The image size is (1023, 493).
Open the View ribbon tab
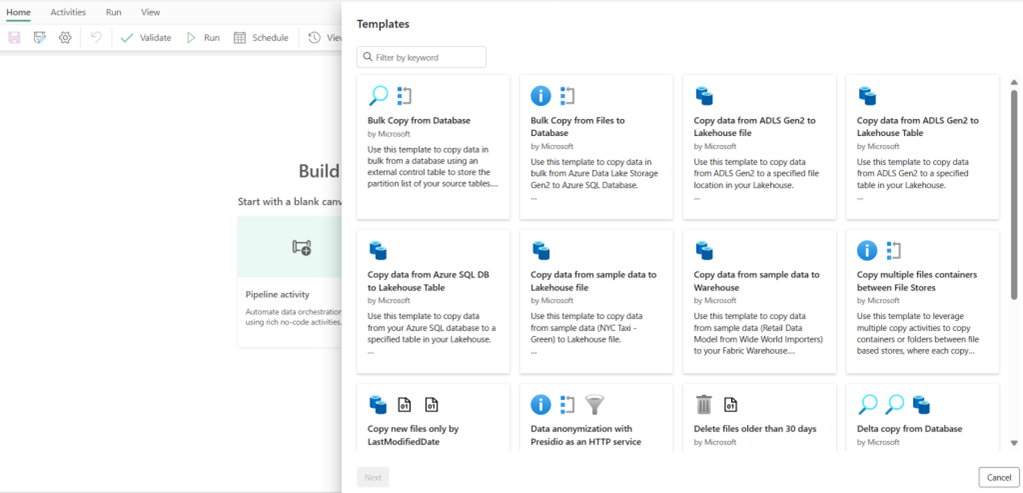coord(150,12)
